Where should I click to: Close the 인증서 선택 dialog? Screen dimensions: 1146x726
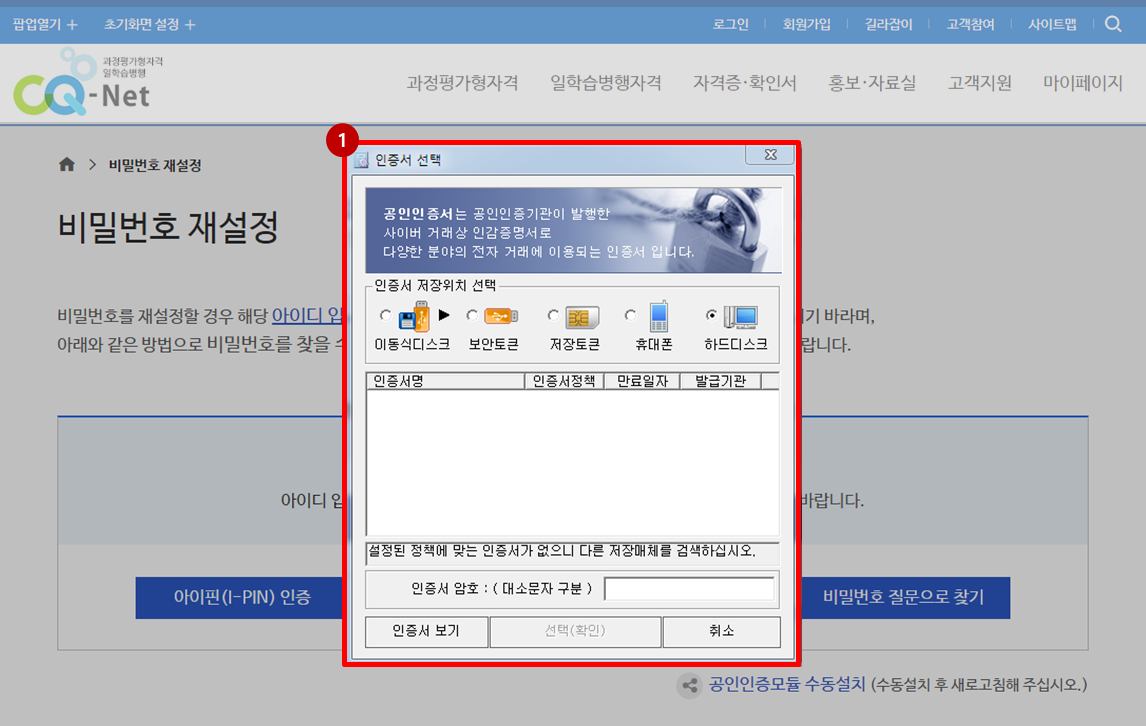point(770,154)
